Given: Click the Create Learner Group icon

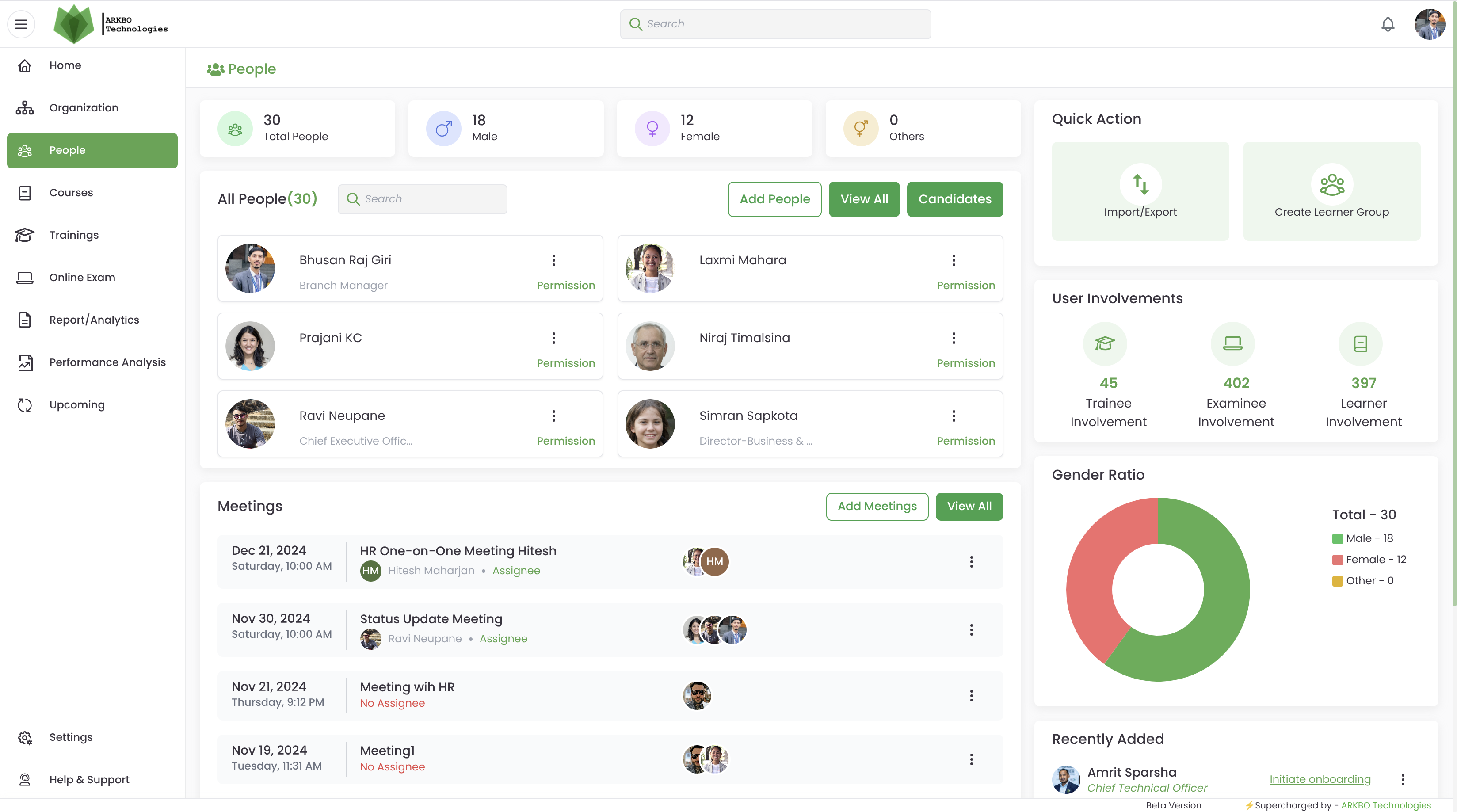Looking at the screenshot, I should pos(1331,184).
